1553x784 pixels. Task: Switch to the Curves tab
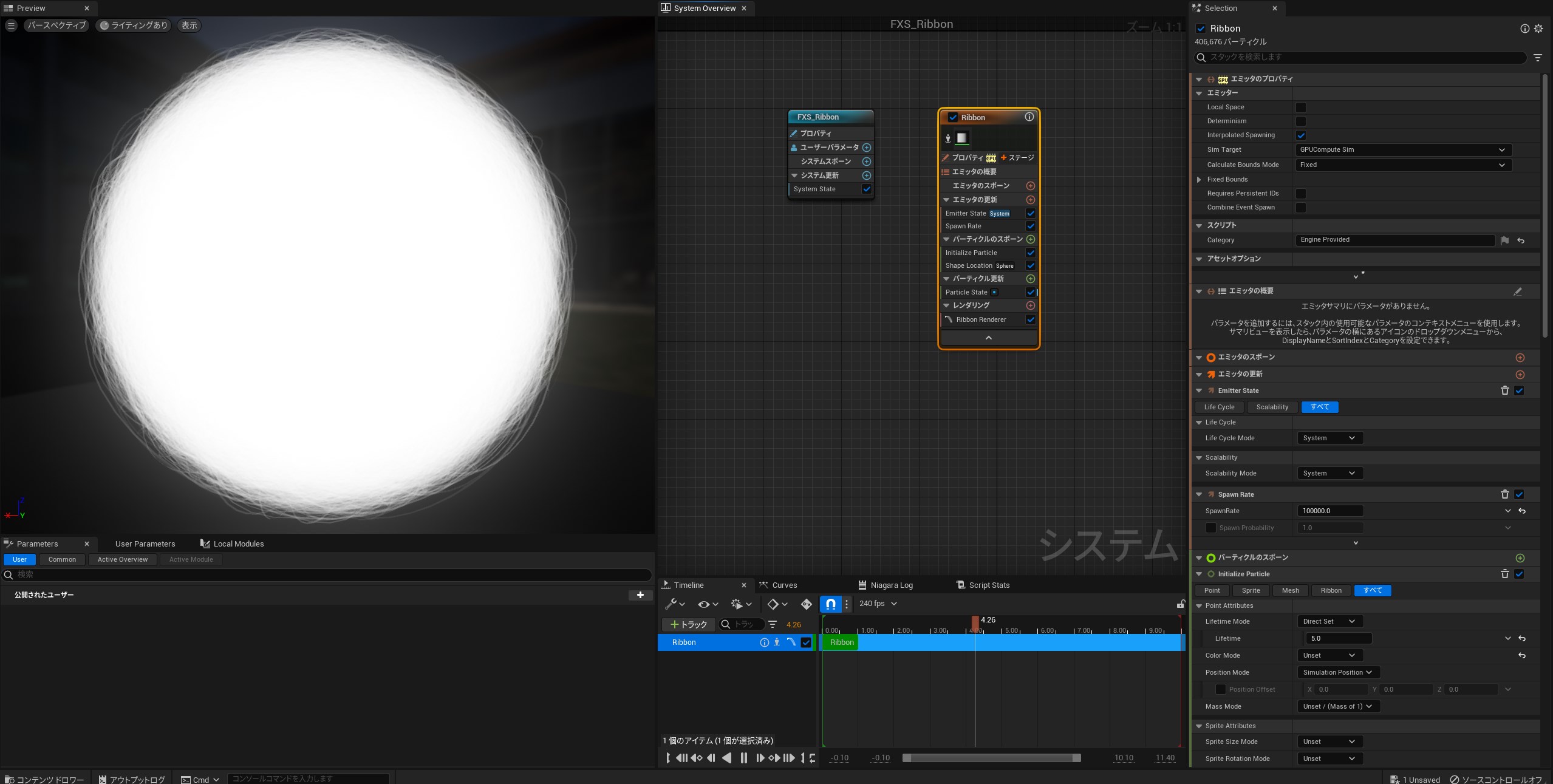click(x=783, y=585)
